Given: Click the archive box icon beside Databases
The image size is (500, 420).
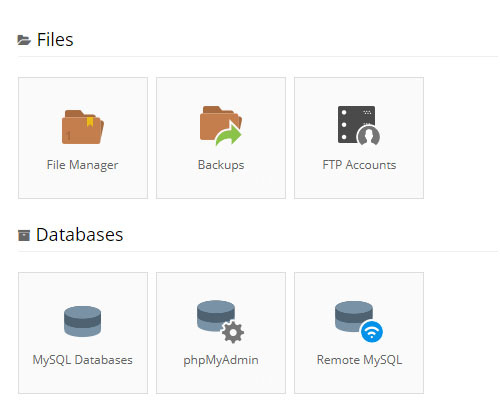Looking at the screenshot, I should click(x=24, y=235).
